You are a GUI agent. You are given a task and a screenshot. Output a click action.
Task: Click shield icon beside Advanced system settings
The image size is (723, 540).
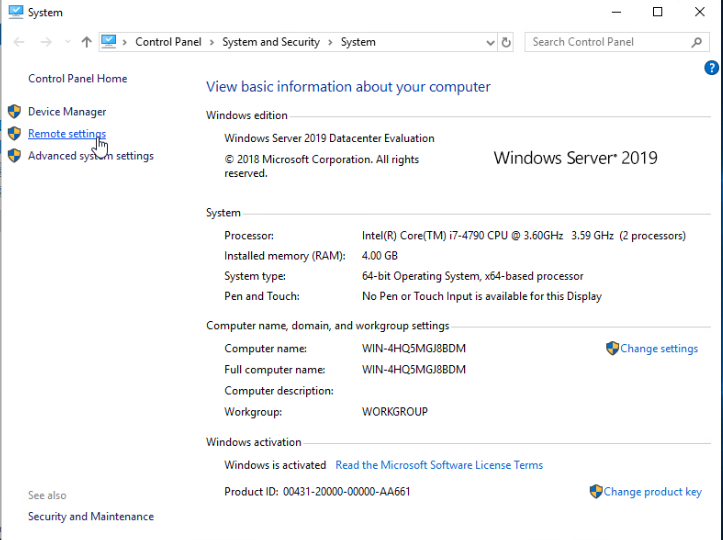(14, 155)
